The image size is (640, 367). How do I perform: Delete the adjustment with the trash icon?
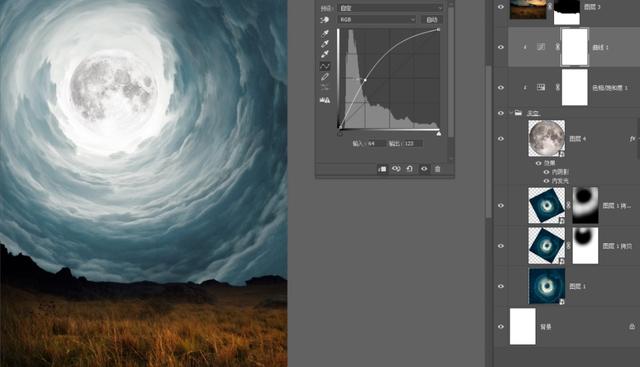click(437, 169)
